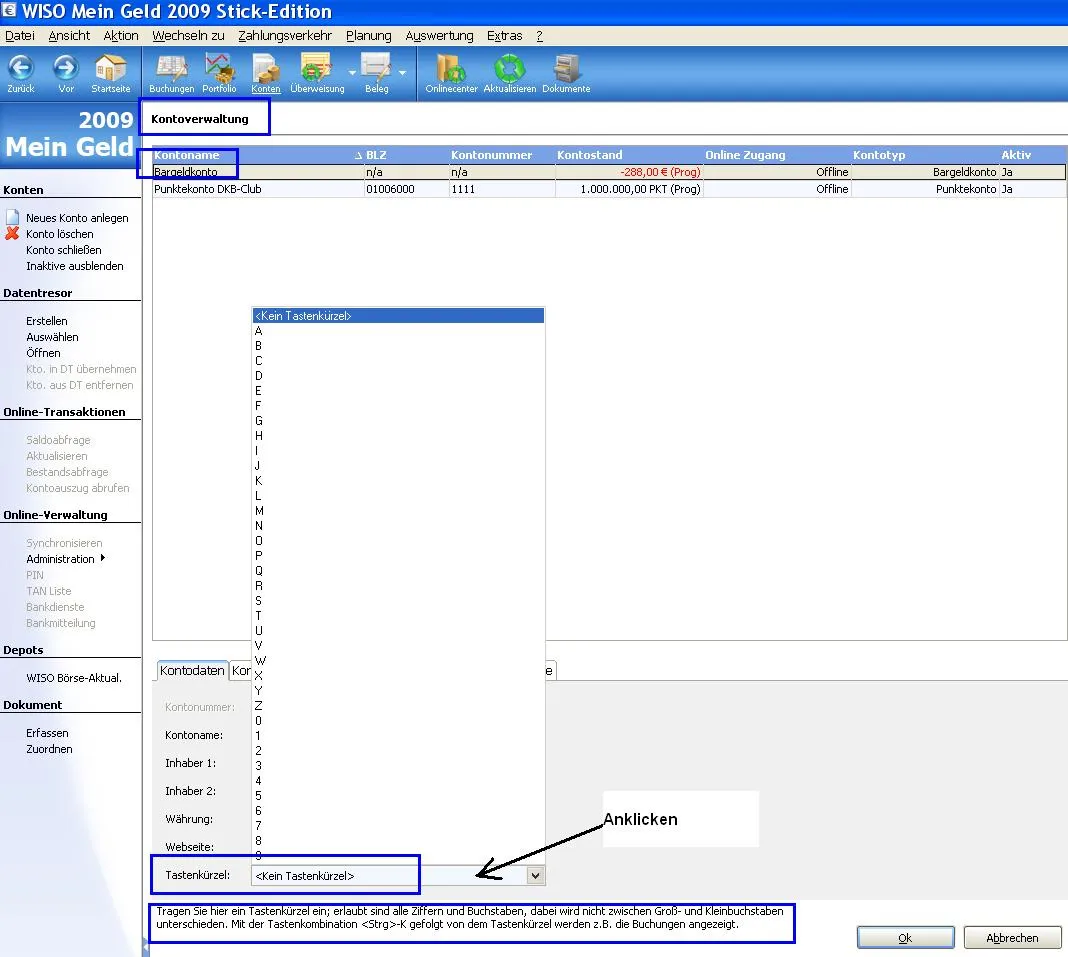Expand the Tastenkürzel dropdown arrow
This screenshot has width=1068, height=957.
click(535, 876)
